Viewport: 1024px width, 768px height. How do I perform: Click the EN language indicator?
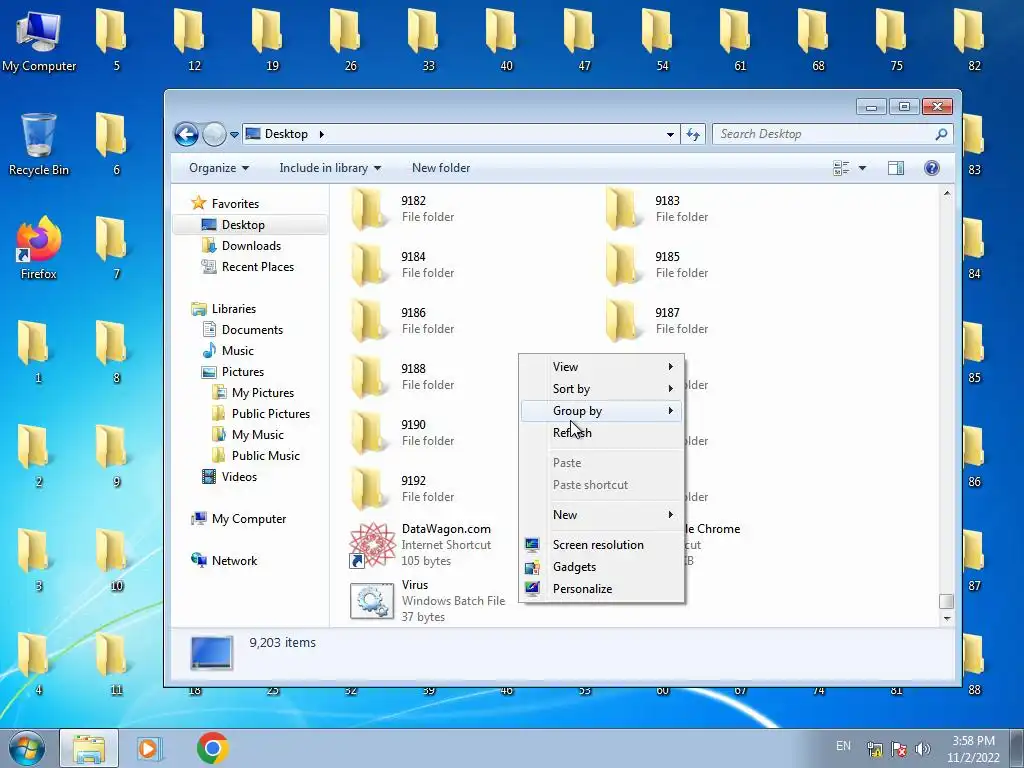(843, 746)
